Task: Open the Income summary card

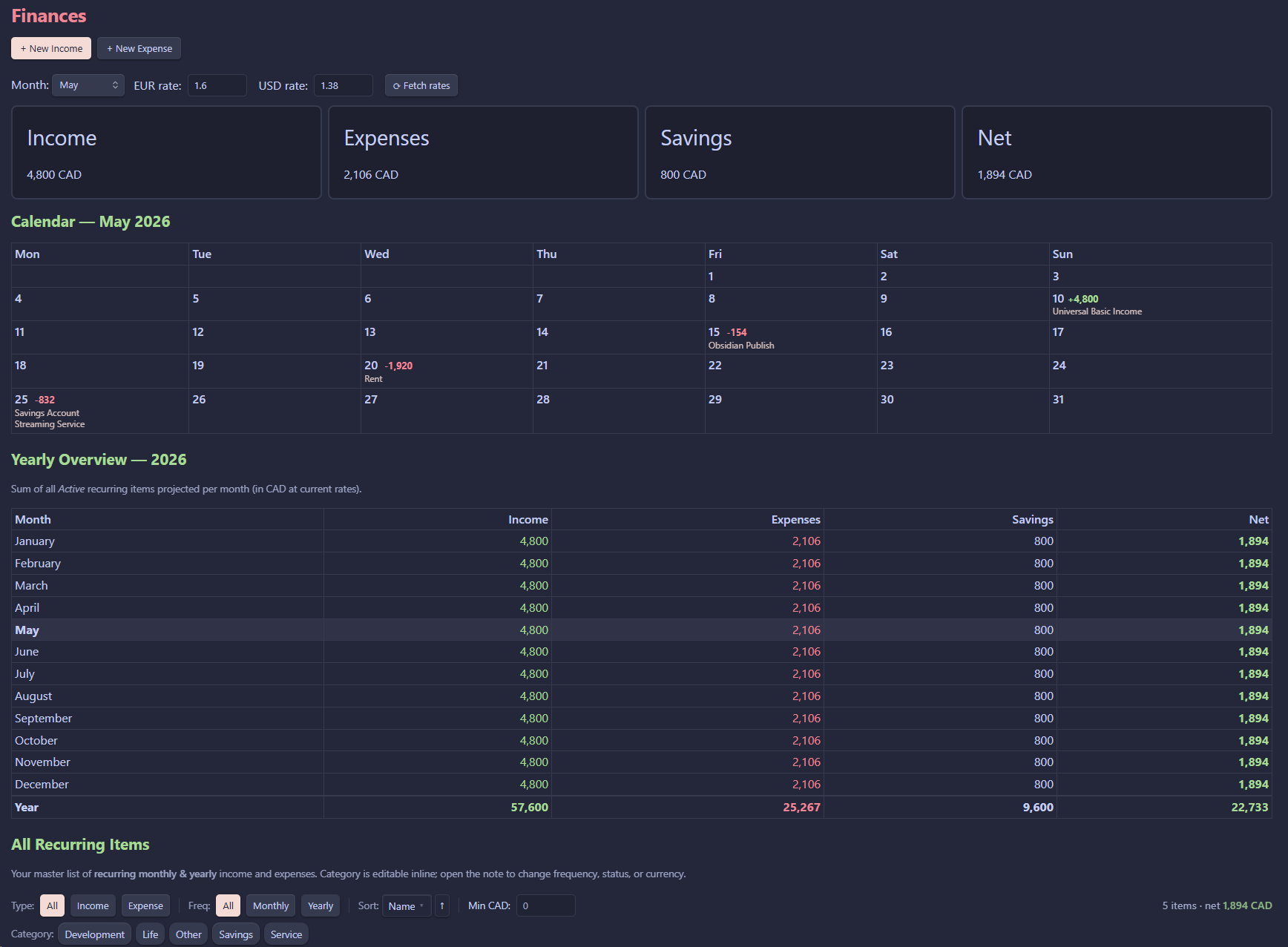Action: [x=166, y=152]
